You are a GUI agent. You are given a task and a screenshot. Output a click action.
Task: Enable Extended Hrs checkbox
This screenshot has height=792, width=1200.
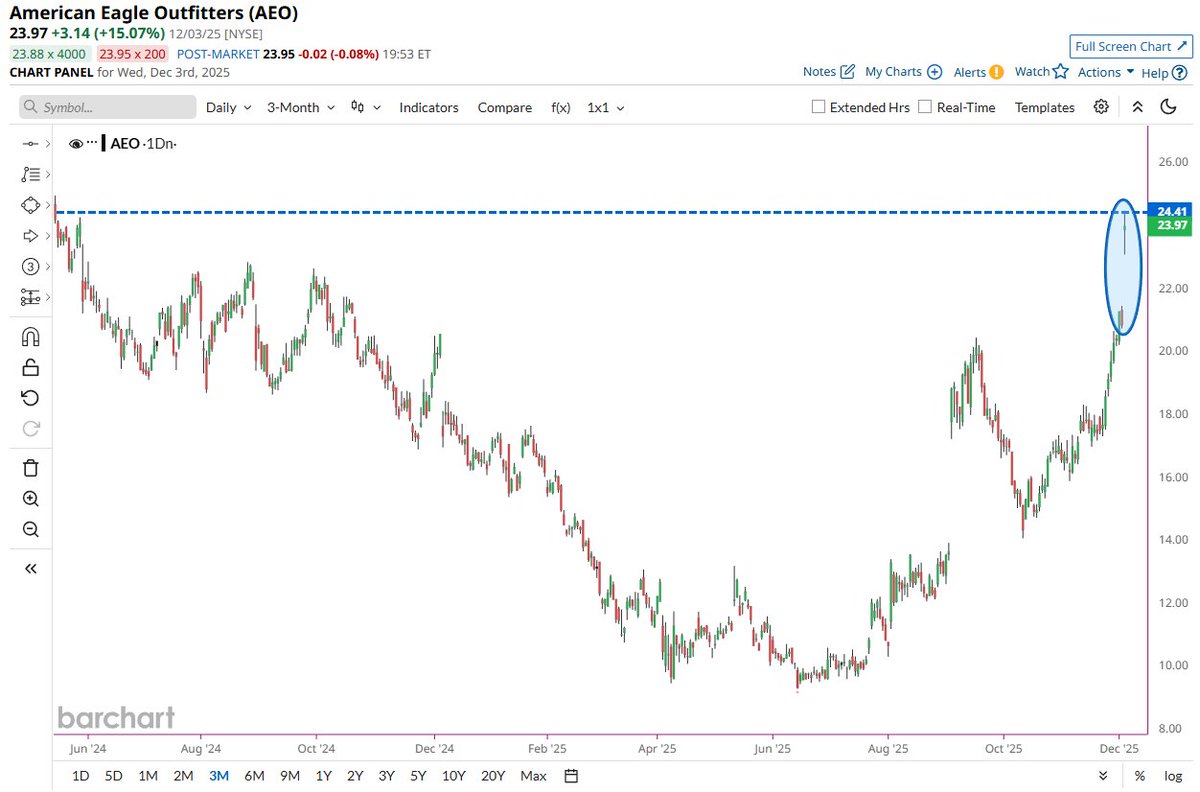click(x=818, y=107)
